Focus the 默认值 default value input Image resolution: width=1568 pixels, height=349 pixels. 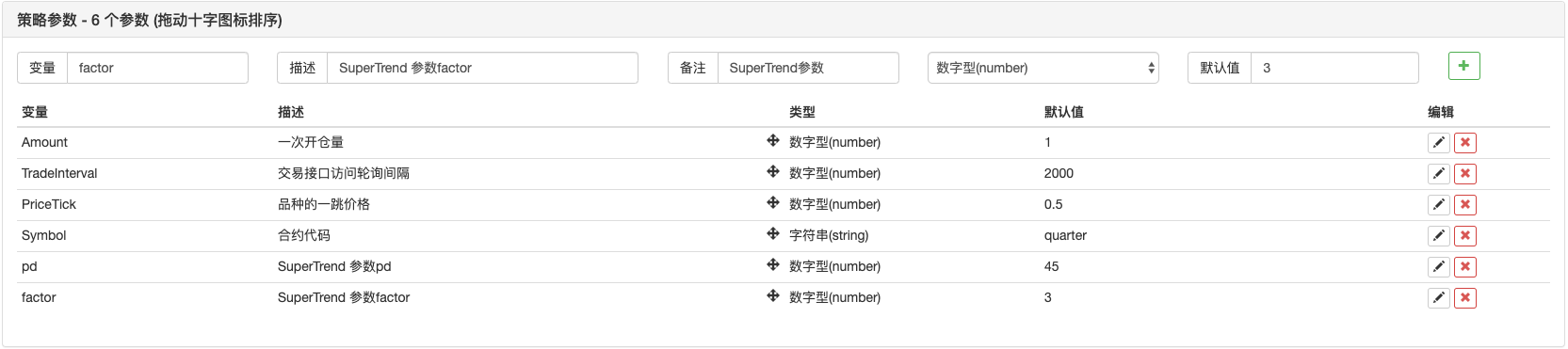[x=1334, y=68]
